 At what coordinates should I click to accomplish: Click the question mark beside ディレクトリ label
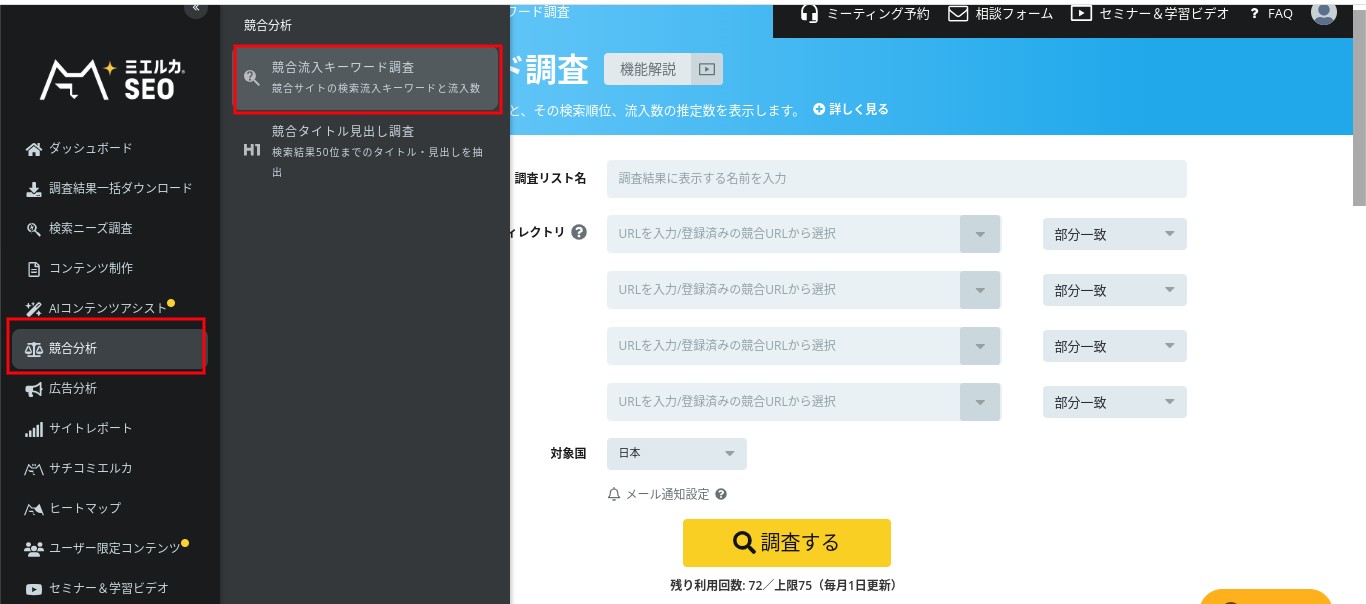[580, 232]
